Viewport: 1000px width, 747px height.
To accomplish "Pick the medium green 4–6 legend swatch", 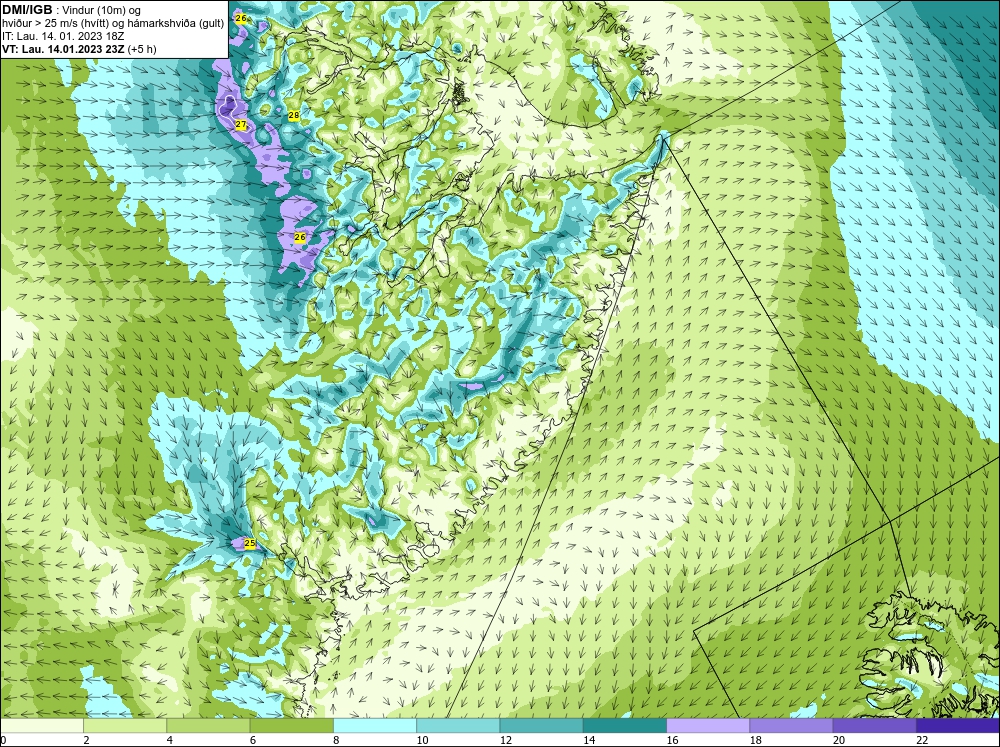I will [208, 726].
